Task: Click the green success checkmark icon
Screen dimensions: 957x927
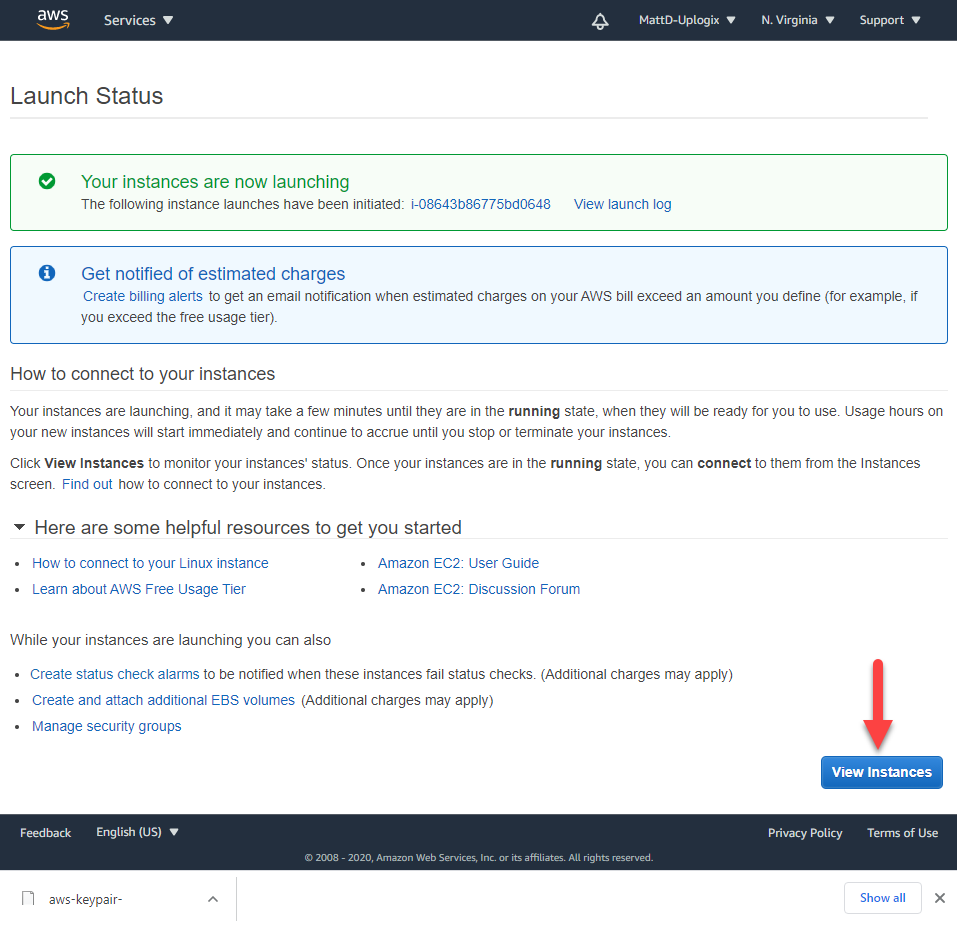Action: click(46, 182)
